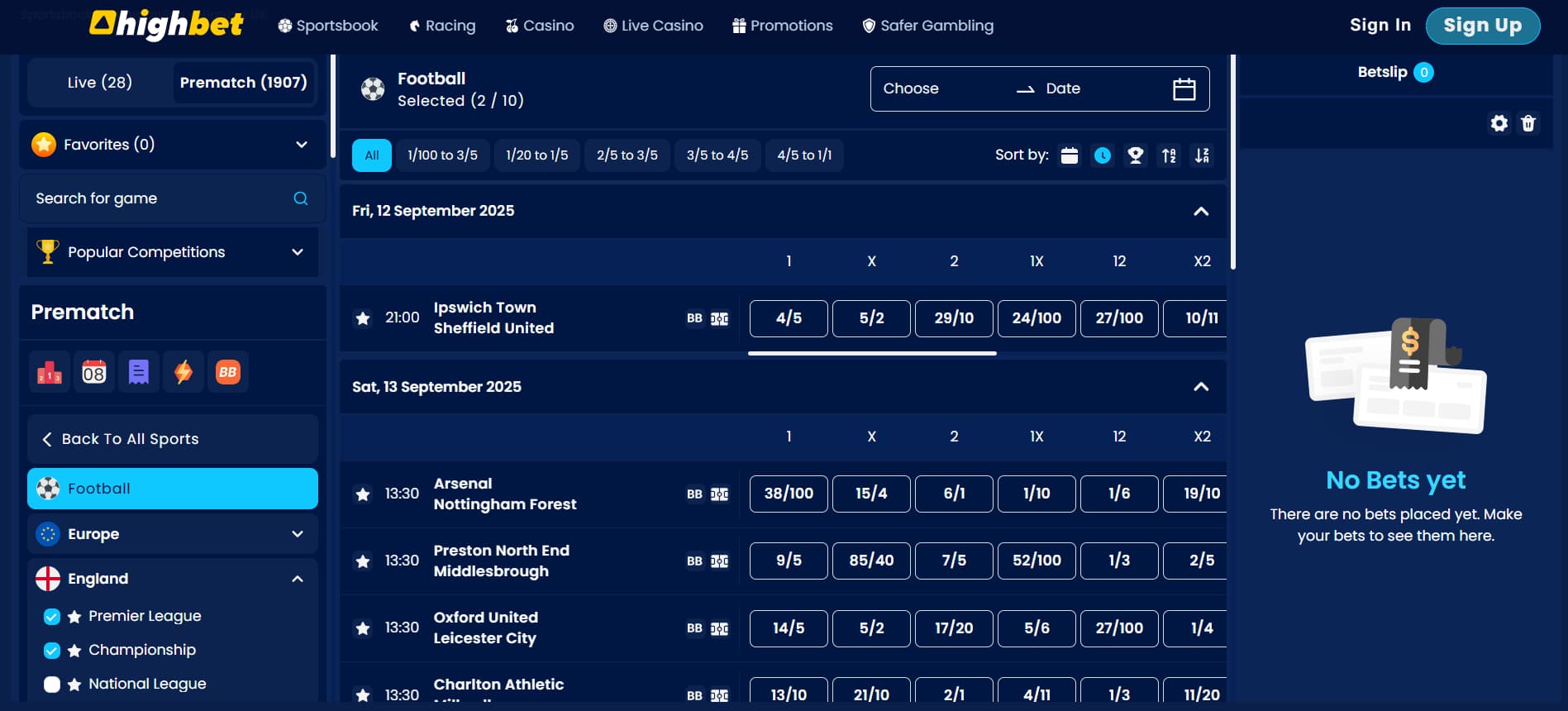Image resolution: width=1568 pixels, height=711 pixels.
Task: Open BB bet builder for Preston North End match
Action: [x=694, y=561]
